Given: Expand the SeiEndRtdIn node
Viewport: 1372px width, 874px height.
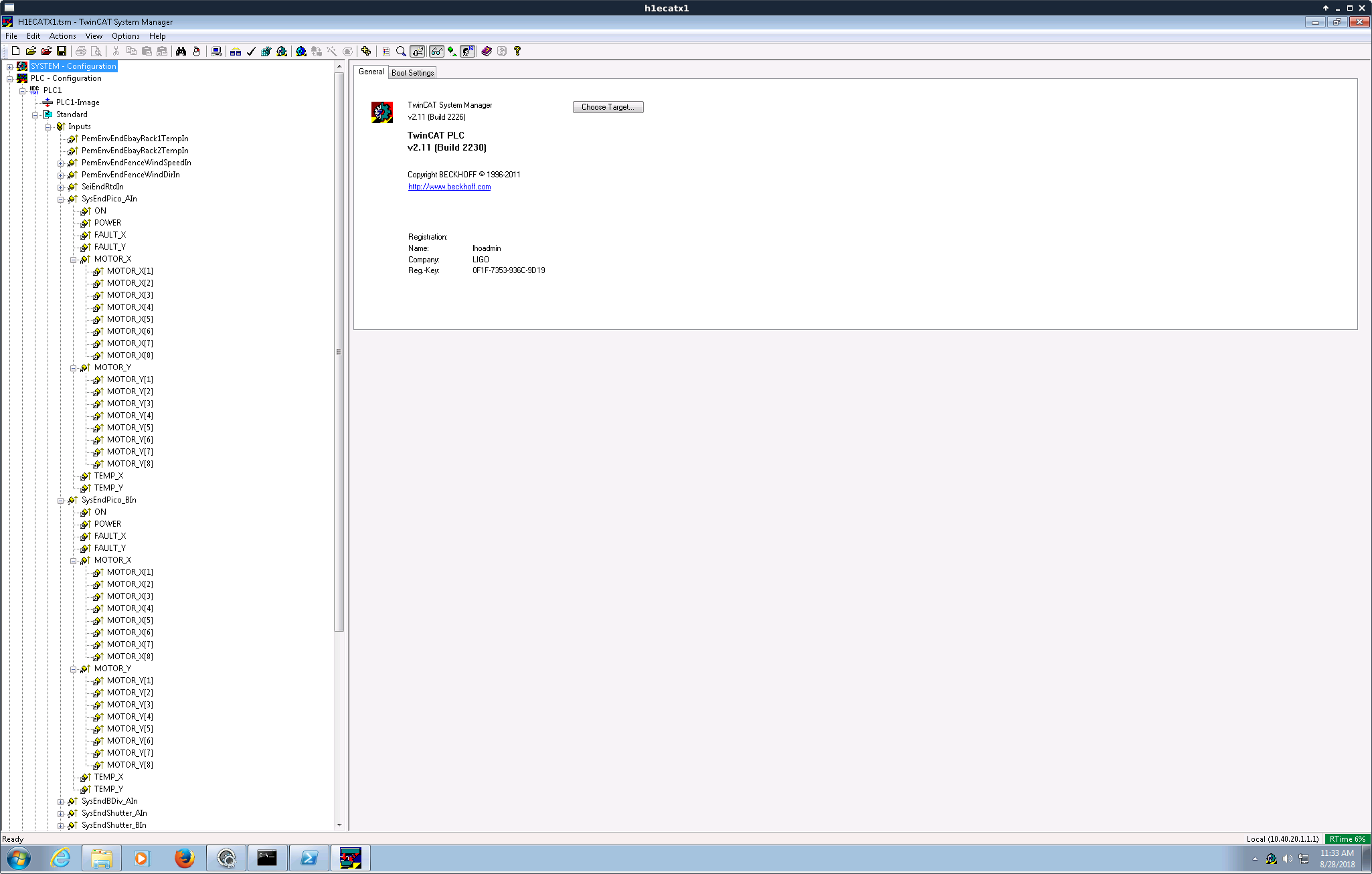Looking at the screenshot, I should click(x=60, y=187).
